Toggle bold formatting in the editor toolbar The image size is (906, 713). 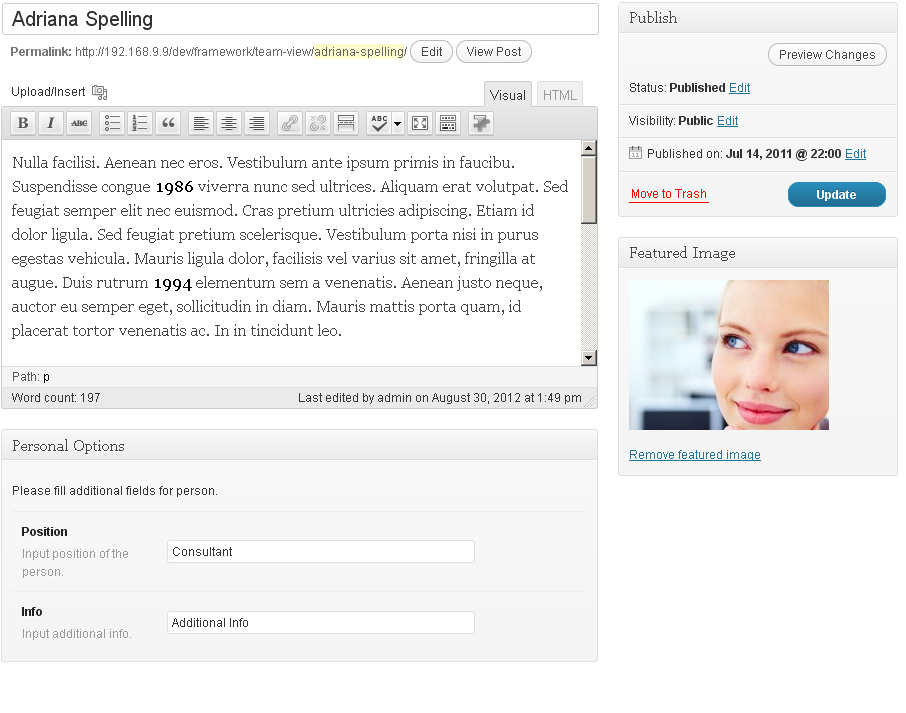[23, 123]
